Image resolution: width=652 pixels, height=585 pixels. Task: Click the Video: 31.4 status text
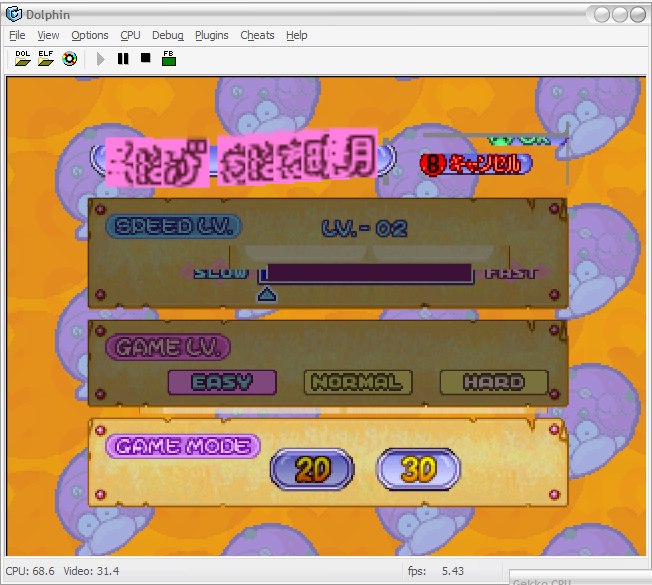[91, 571]
